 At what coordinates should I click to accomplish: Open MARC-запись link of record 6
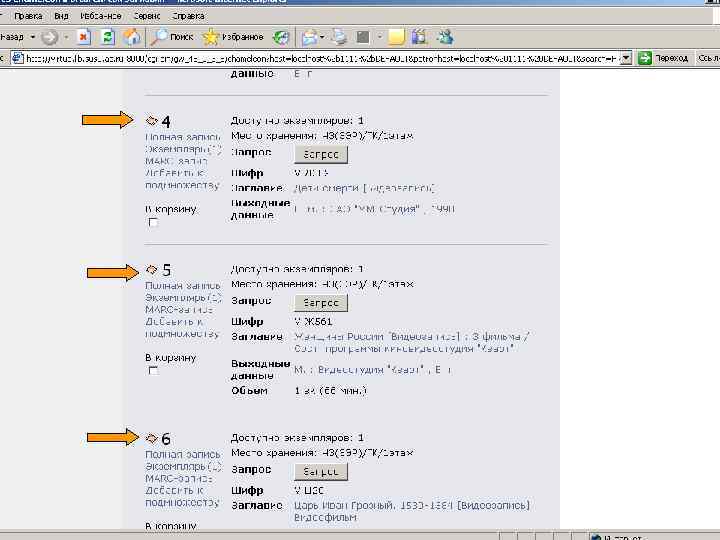click(179, 478)
